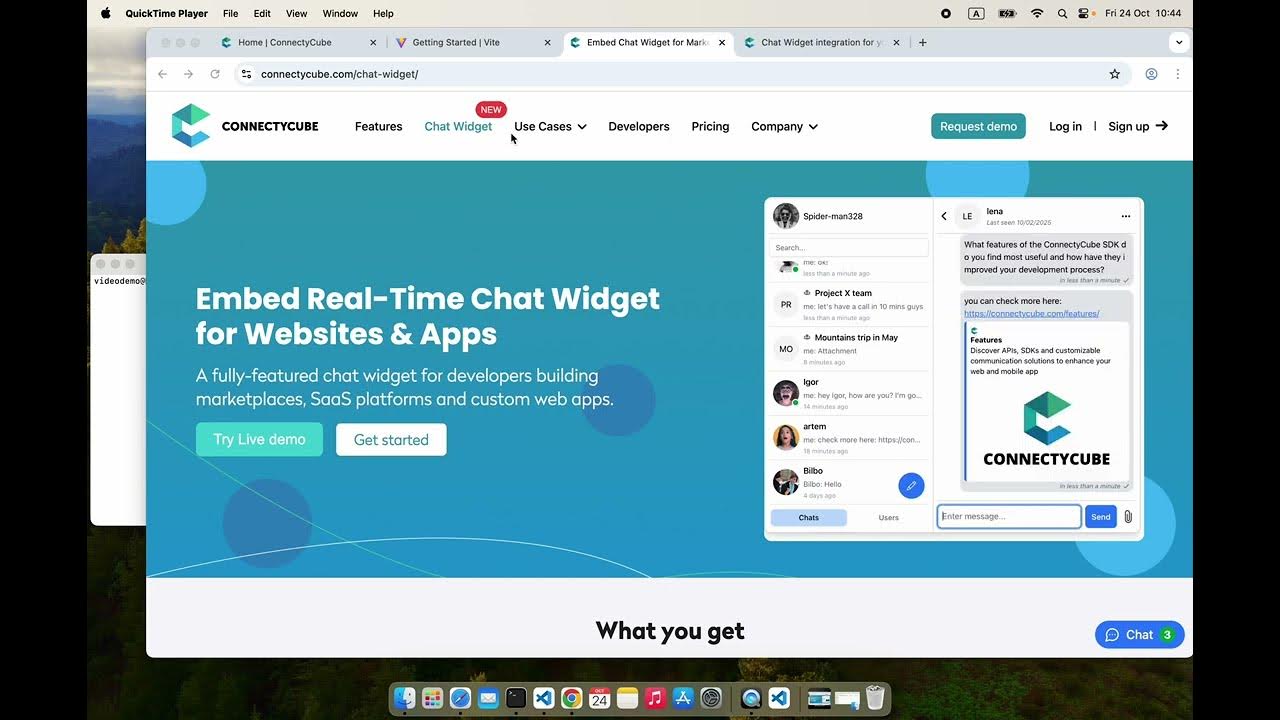
Task: Click the back chevron in lena's chat header
Action: pyautogui.click(x=943, y=216)
